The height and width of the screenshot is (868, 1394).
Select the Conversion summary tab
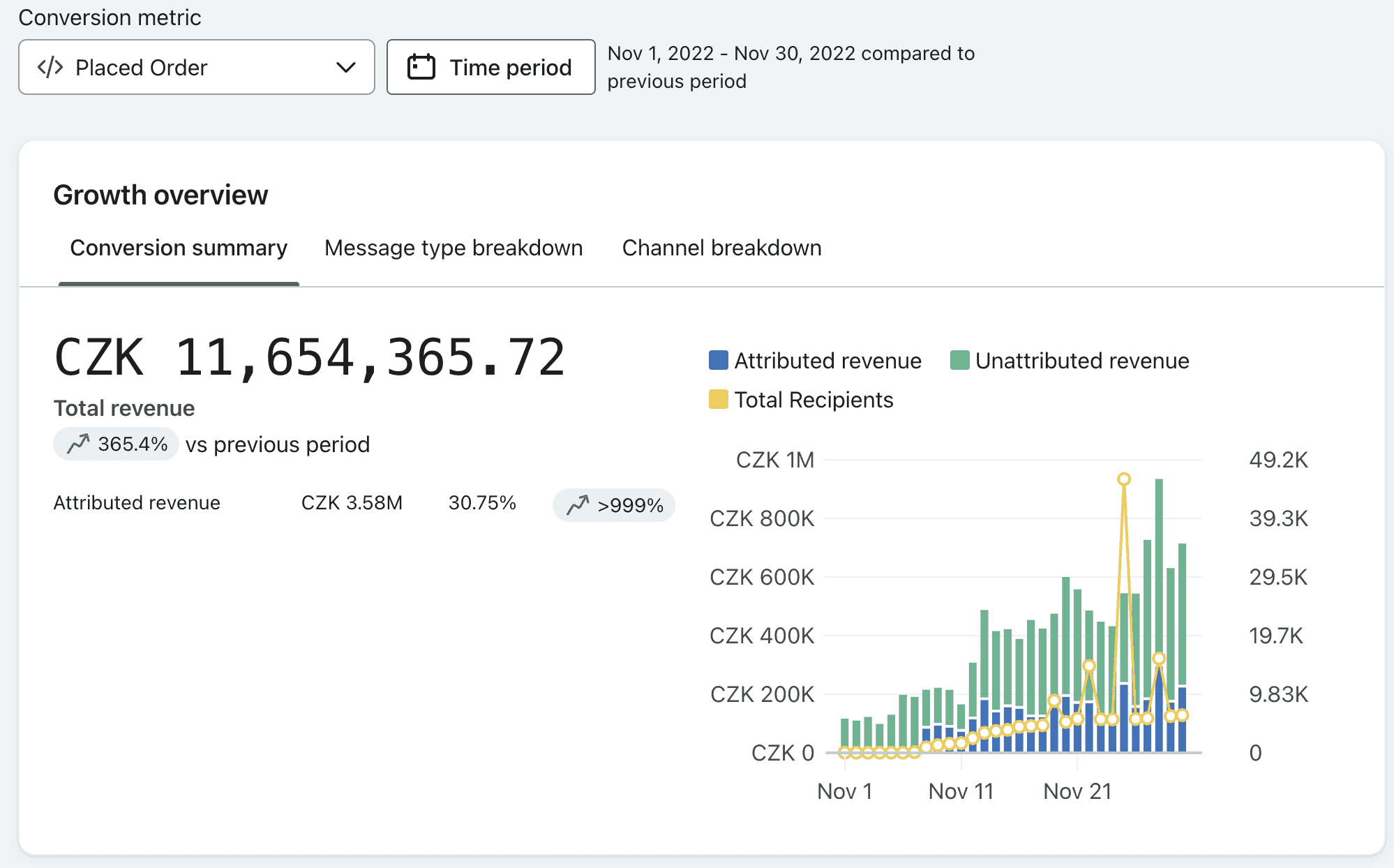[179, 248]
